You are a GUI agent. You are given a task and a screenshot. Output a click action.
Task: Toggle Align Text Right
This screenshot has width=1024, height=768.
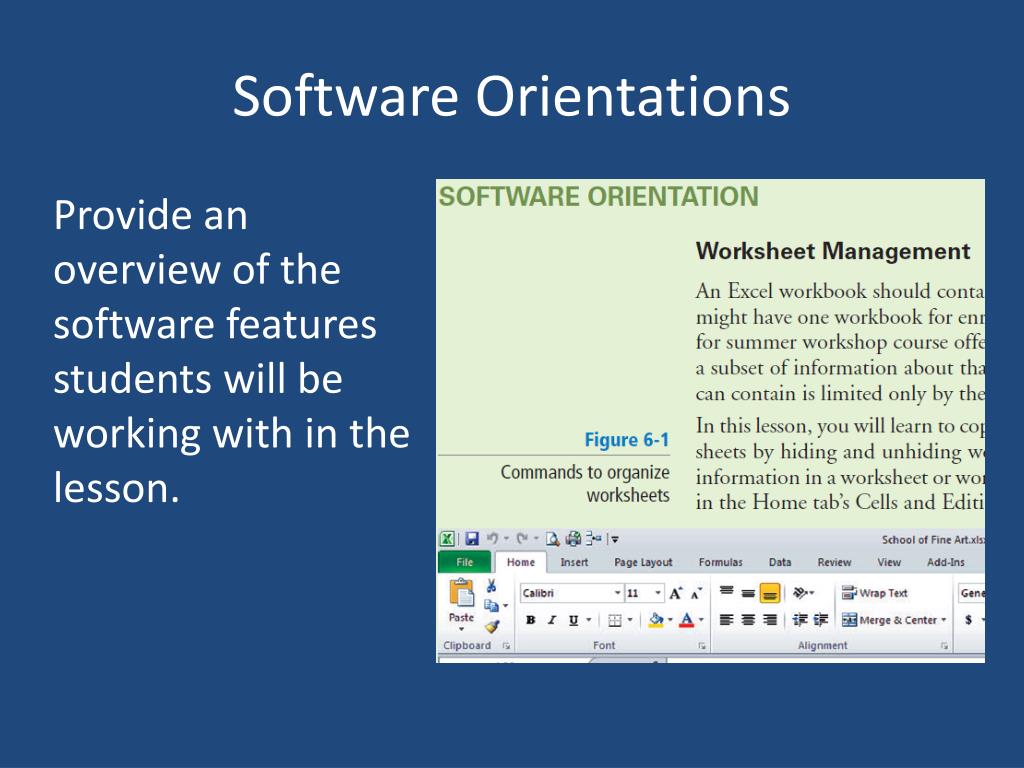(770, 620)
